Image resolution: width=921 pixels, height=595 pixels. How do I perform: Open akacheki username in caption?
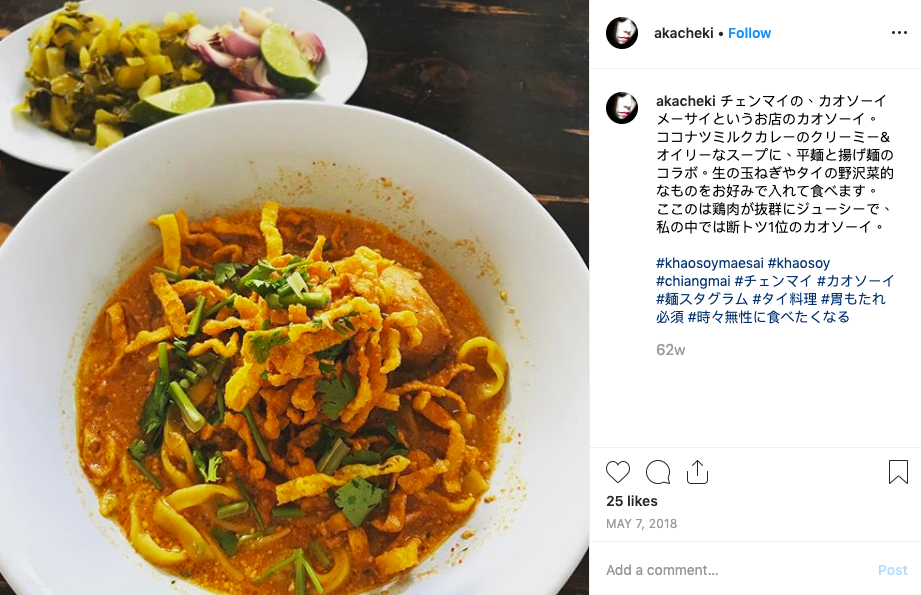click(685, 101)
